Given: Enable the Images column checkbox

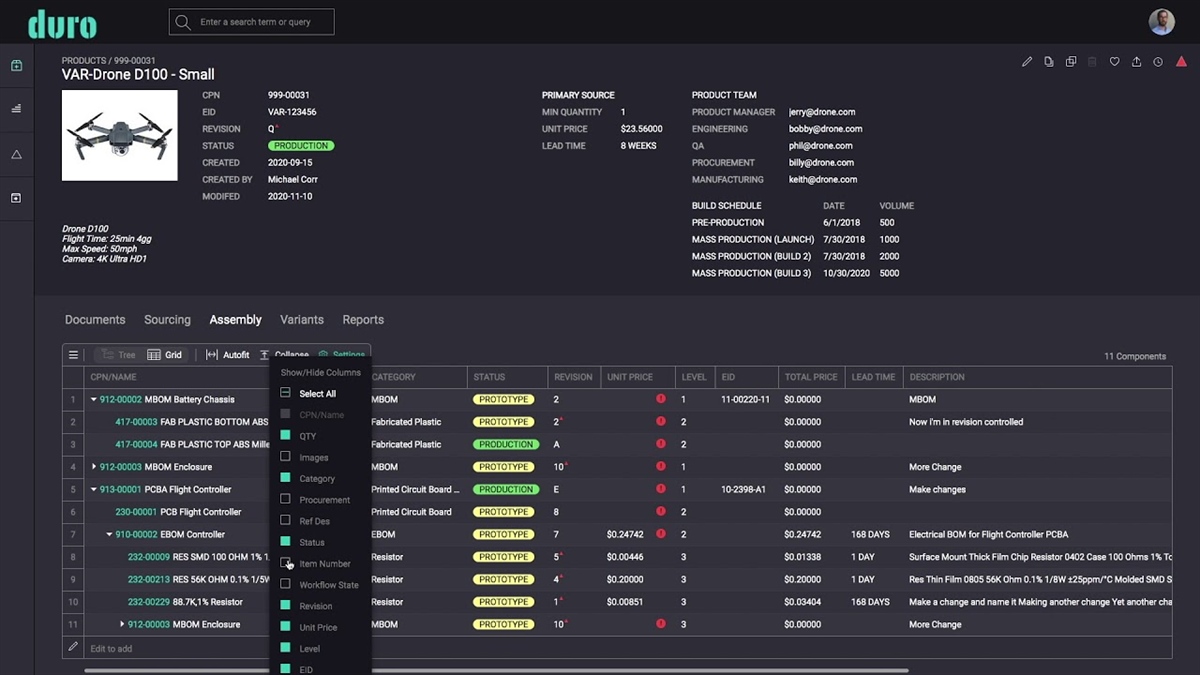Looking at the screenshot, I should point(285,457).
